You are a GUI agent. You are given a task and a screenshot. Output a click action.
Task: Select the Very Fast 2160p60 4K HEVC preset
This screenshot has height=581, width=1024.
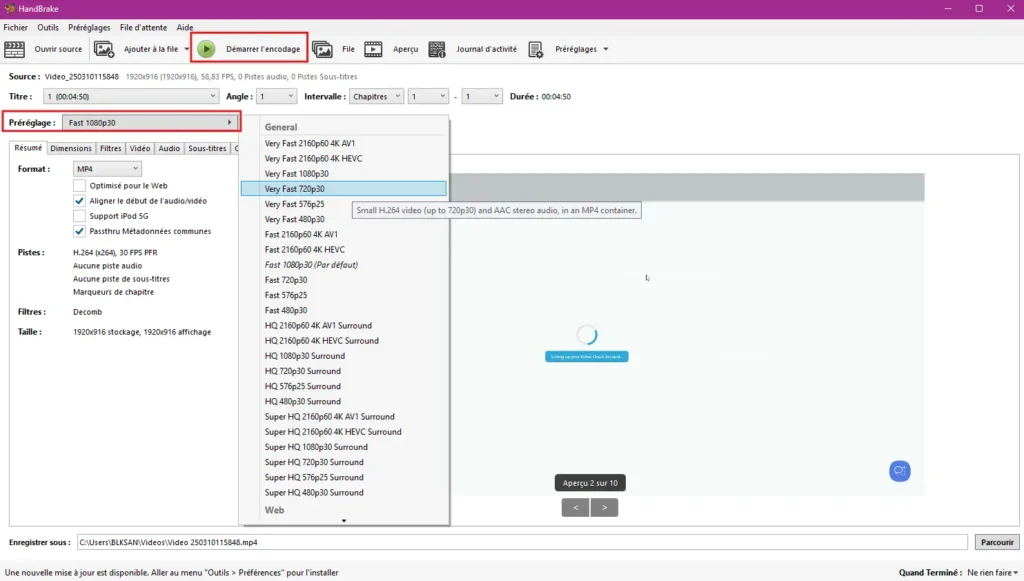(344, 159)
